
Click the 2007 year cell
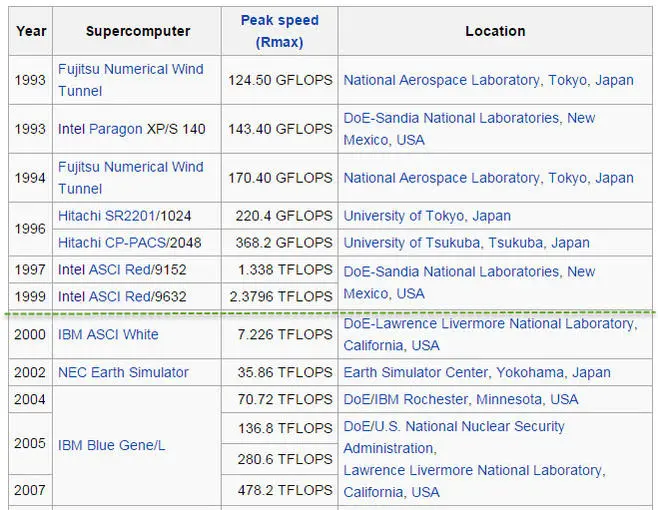pyautogui.click(x=31, y=490)
